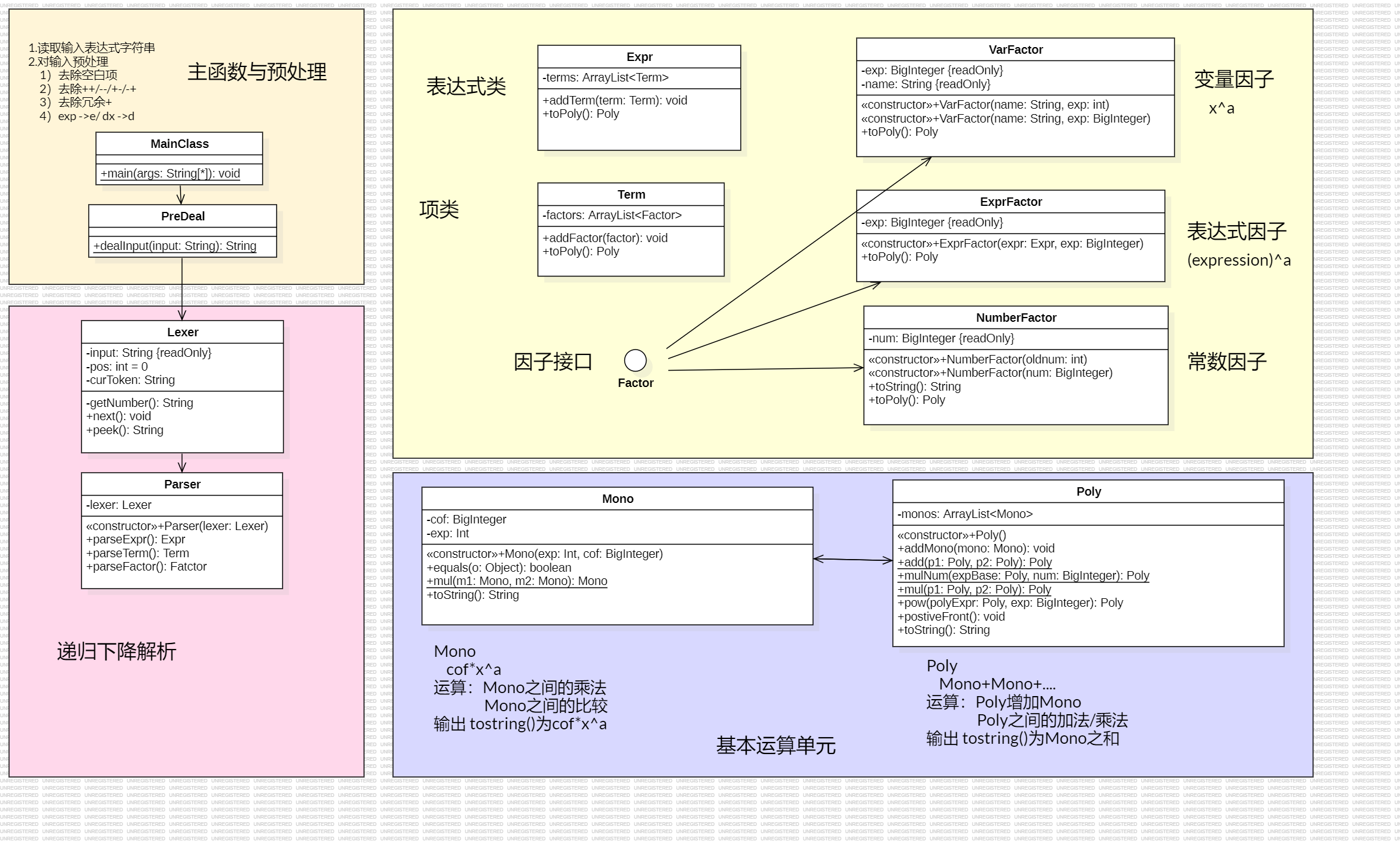Select '-input: String {readOnly}' attribute
The image size is (1400, 844).
pyautogui.click(x=149, y=353)
